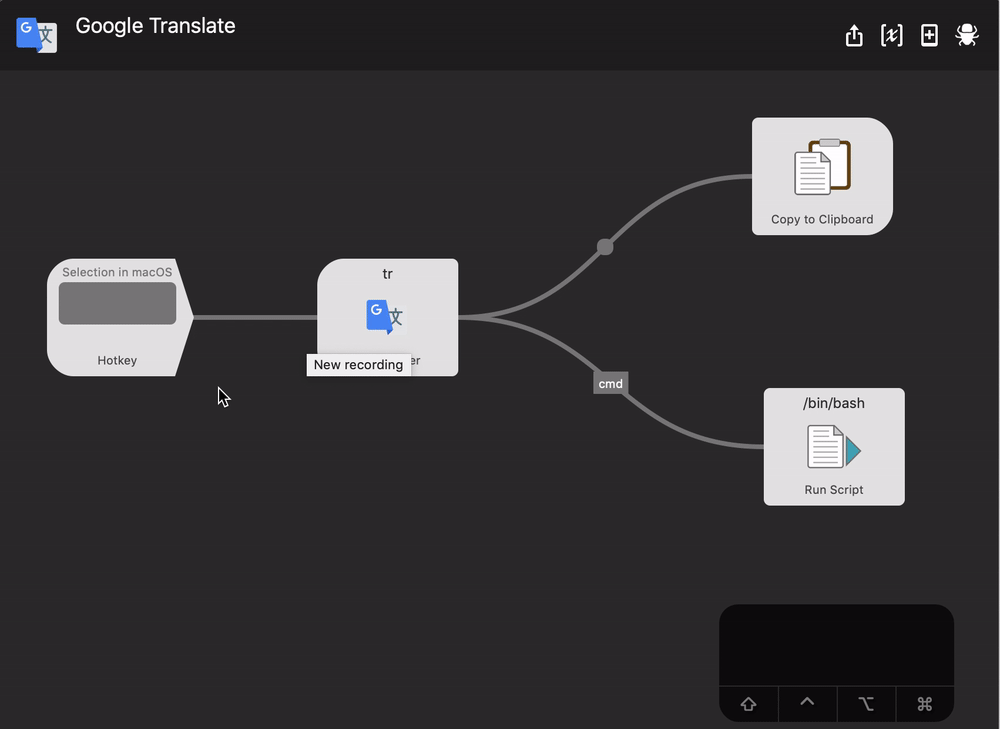This screenshot has width=1000, height=729.
Task: Toggle the Shift modifier key
Action: coord(749,703)
